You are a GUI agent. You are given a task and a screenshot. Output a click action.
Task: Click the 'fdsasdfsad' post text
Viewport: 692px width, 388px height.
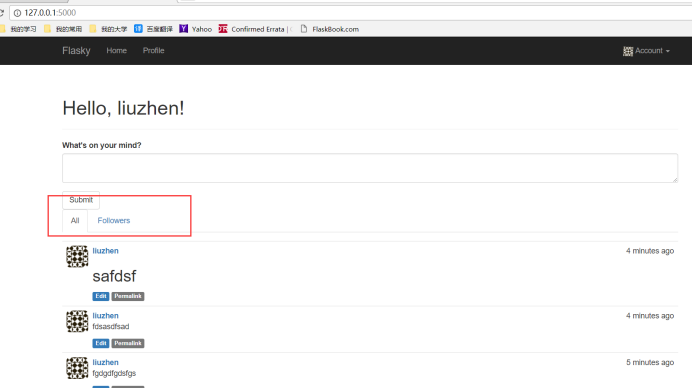pos(111,327)
